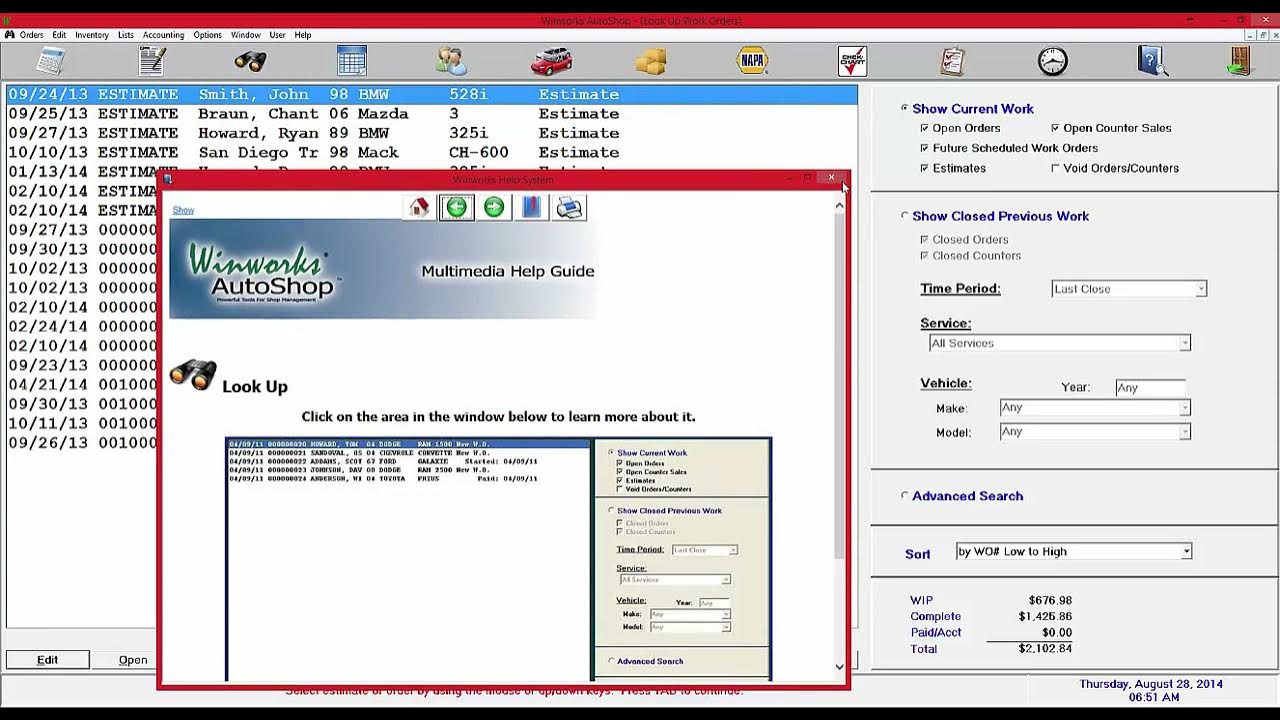Open the clipboard checklist icon
Screen dimensions: 1280x720
[952, 61]
